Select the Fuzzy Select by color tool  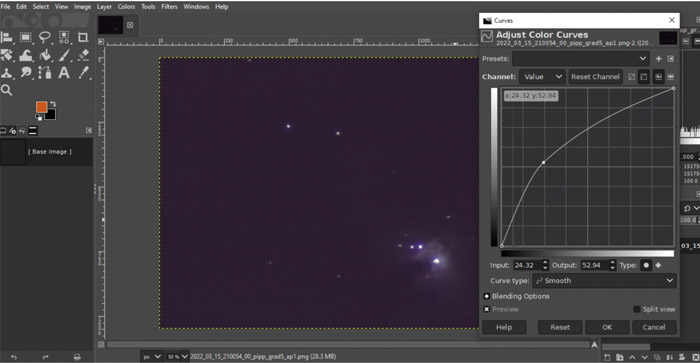64,38
